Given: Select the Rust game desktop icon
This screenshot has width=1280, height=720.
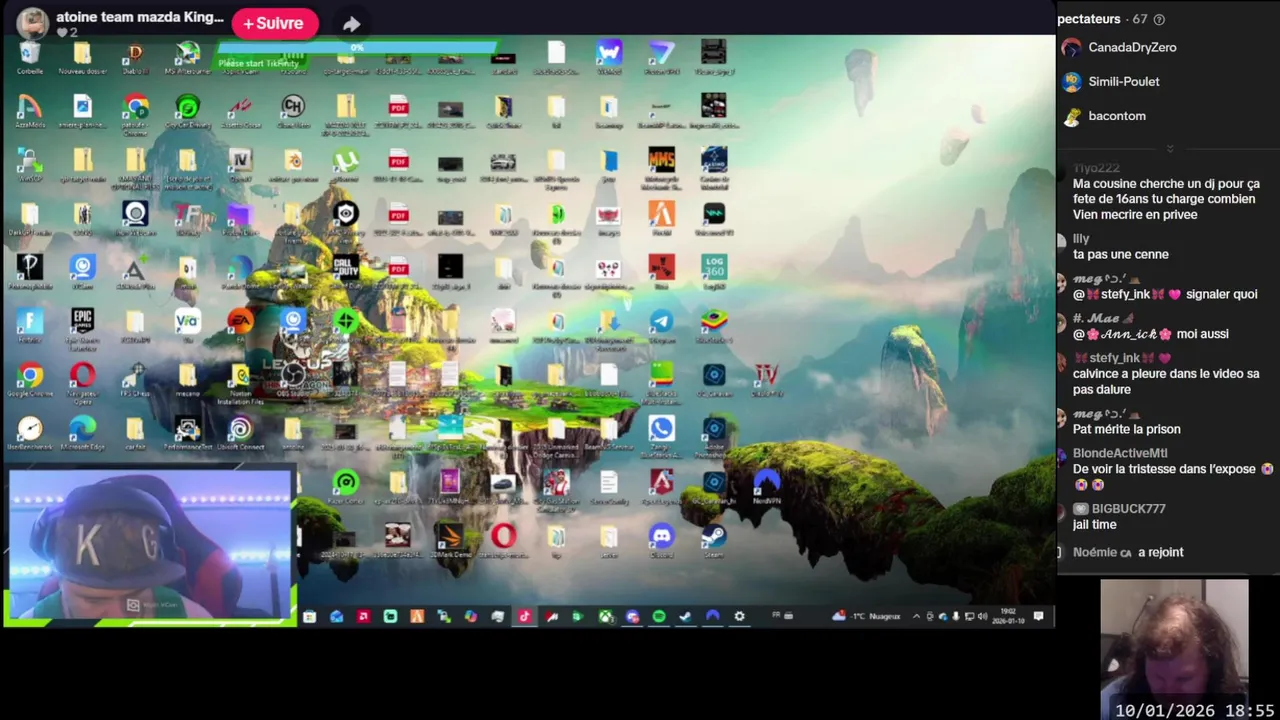Looking at the screenshot, I should (661, 272).
